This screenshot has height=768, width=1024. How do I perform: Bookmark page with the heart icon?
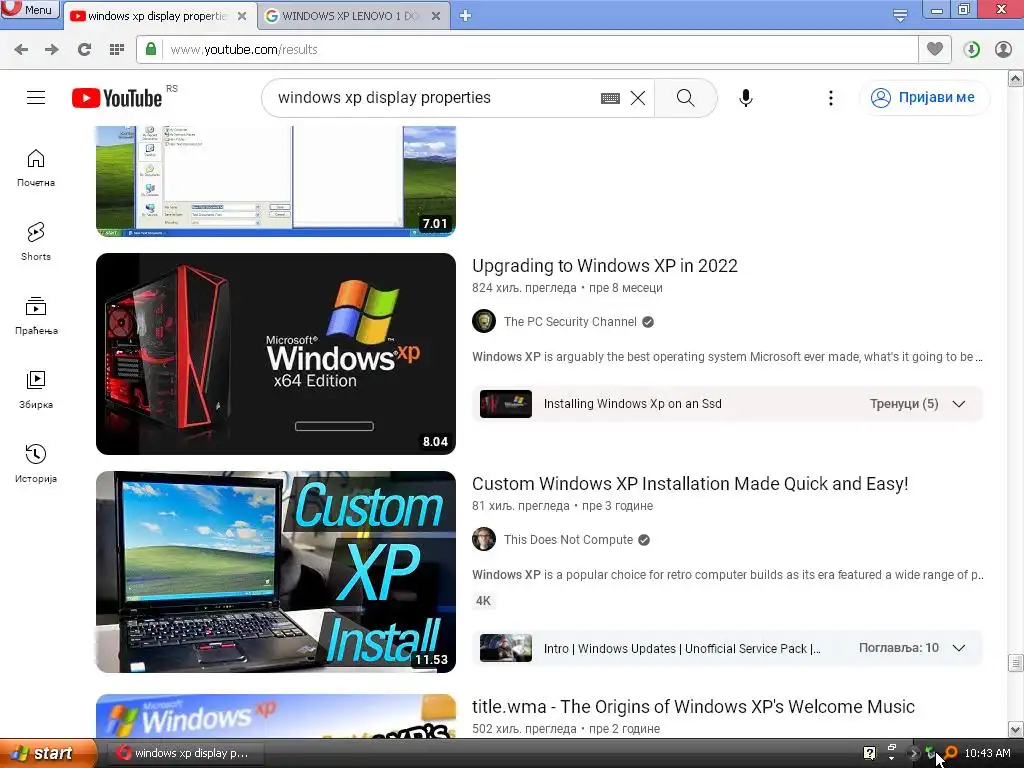click(x=935, y=49)
